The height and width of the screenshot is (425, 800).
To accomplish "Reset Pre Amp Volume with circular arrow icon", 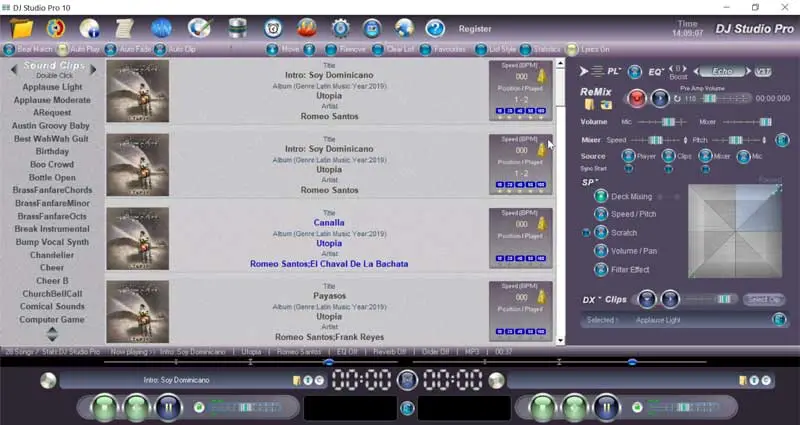I will pyautogui.click(x=677, y=98).
